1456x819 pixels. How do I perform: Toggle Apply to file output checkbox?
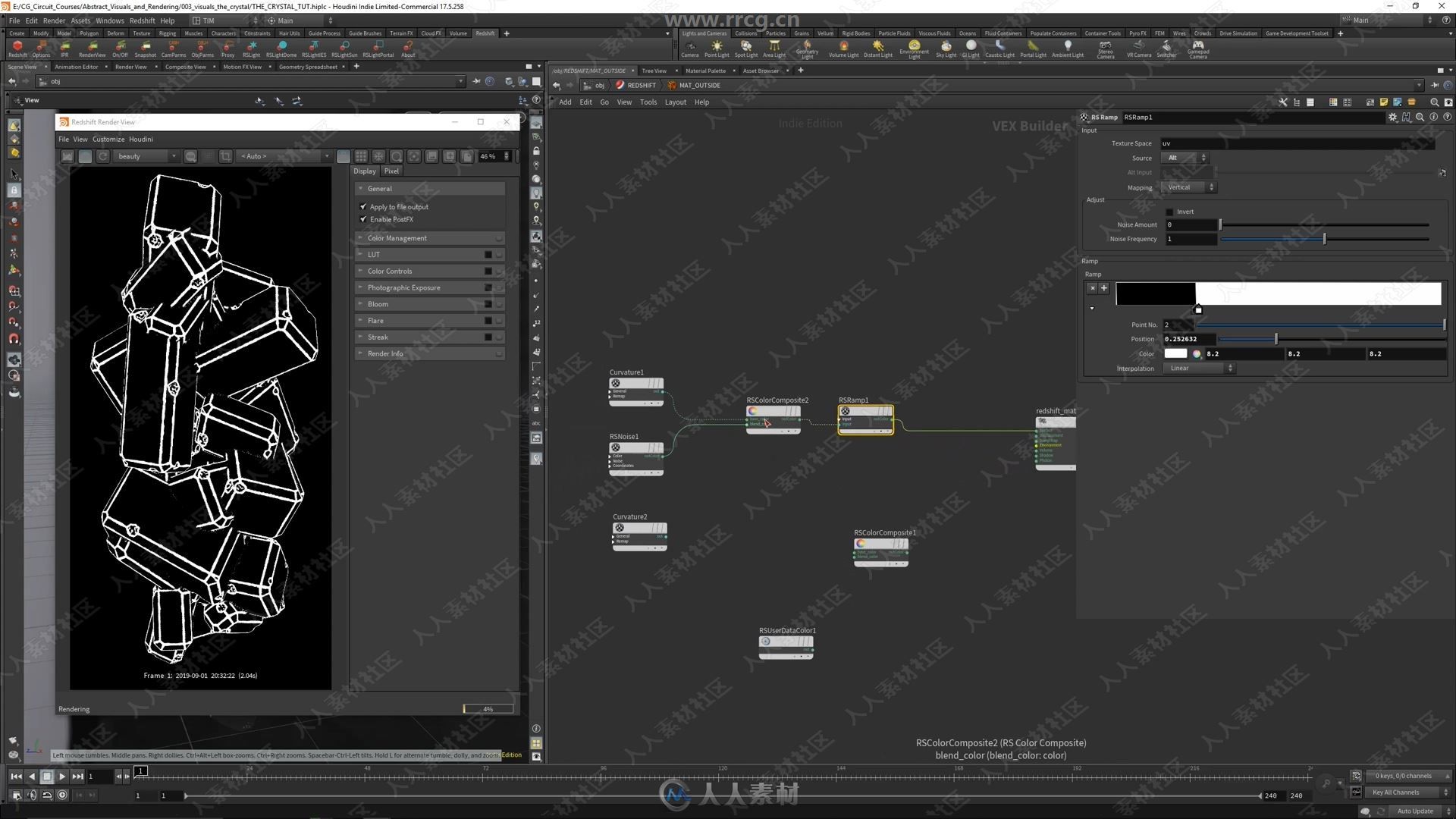[364, 207]
